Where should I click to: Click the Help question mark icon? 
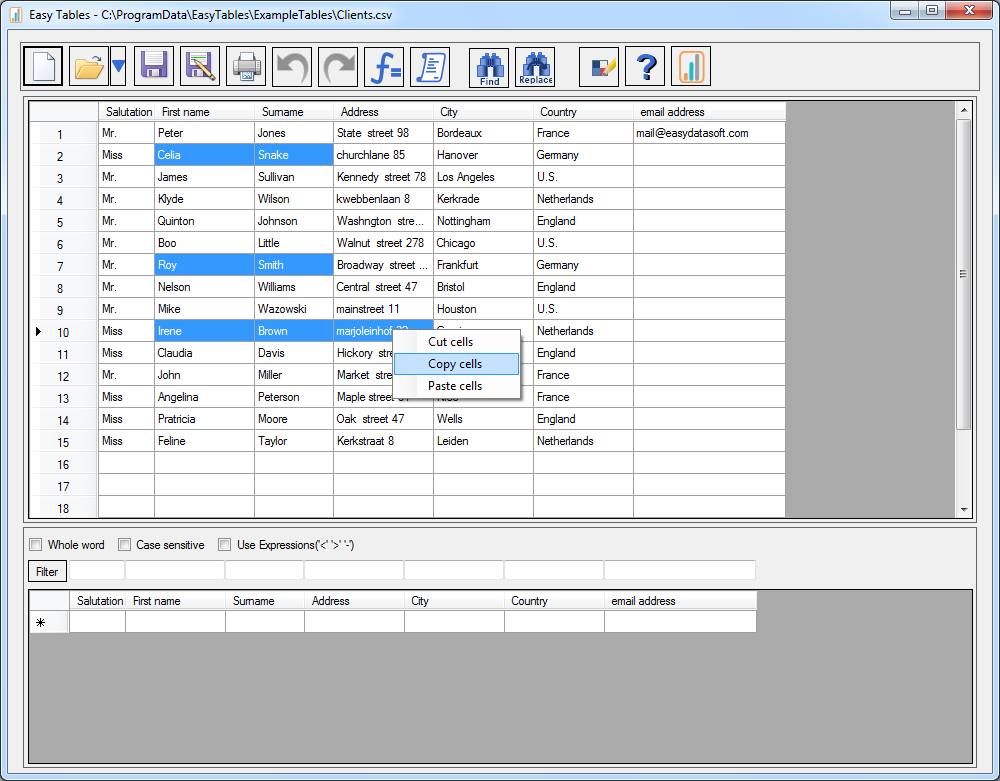(646, 67)
